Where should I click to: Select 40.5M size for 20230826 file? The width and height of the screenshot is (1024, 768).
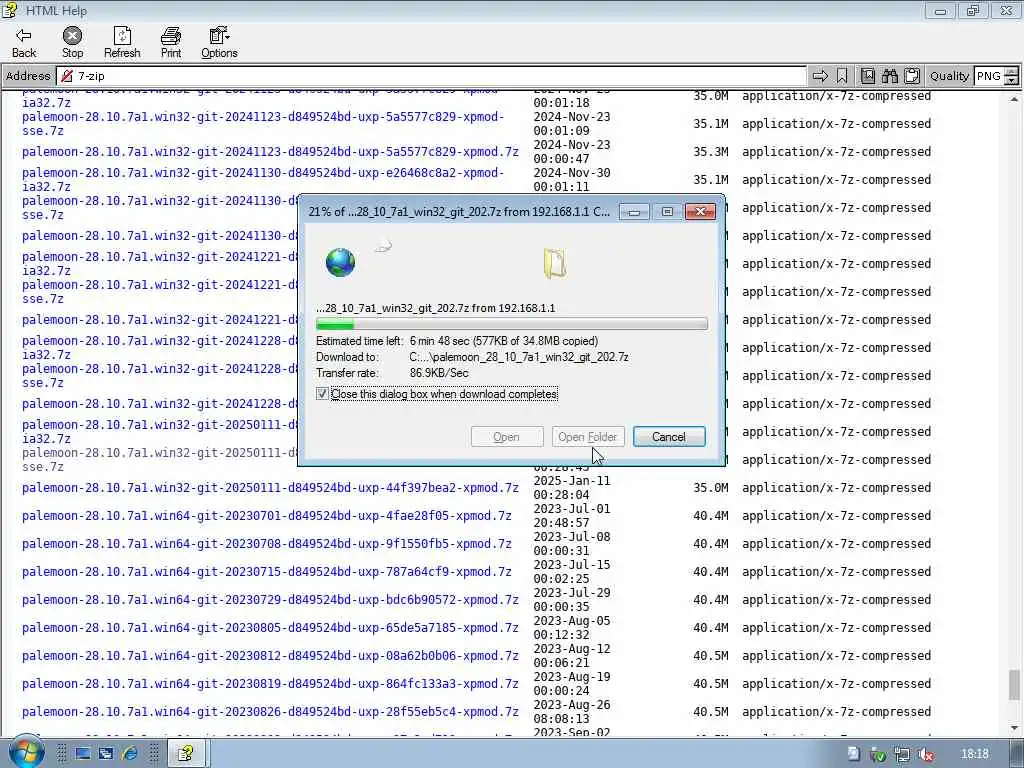[711, 712]
